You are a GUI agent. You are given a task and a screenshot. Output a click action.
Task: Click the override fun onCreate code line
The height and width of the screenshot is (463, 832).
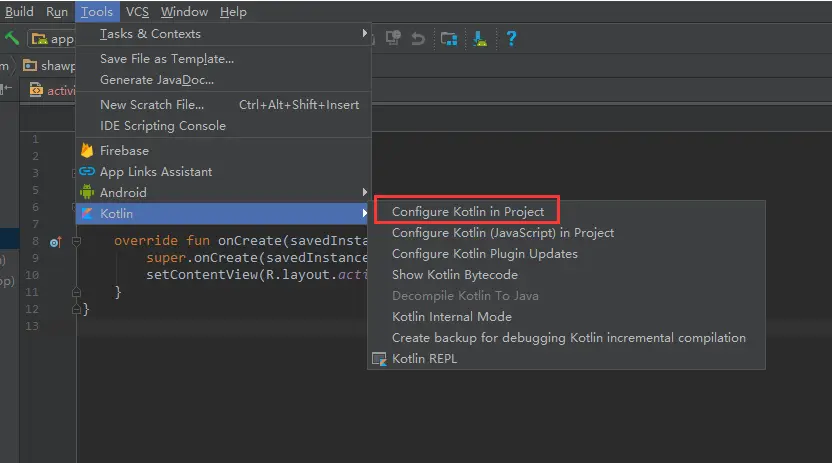[x=240, y=241]
